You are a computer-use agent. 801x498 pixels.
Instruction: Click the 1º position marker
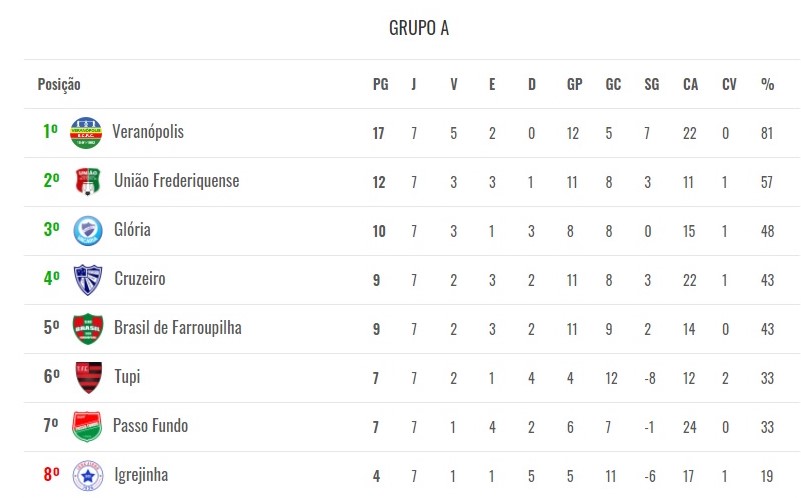50,132
